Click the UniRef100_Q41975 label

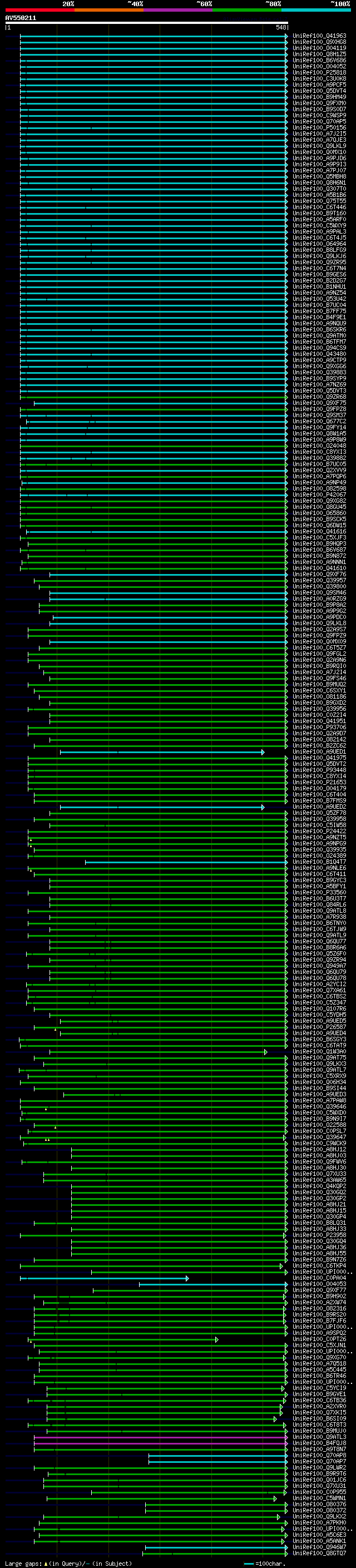(x=319, y=758)
